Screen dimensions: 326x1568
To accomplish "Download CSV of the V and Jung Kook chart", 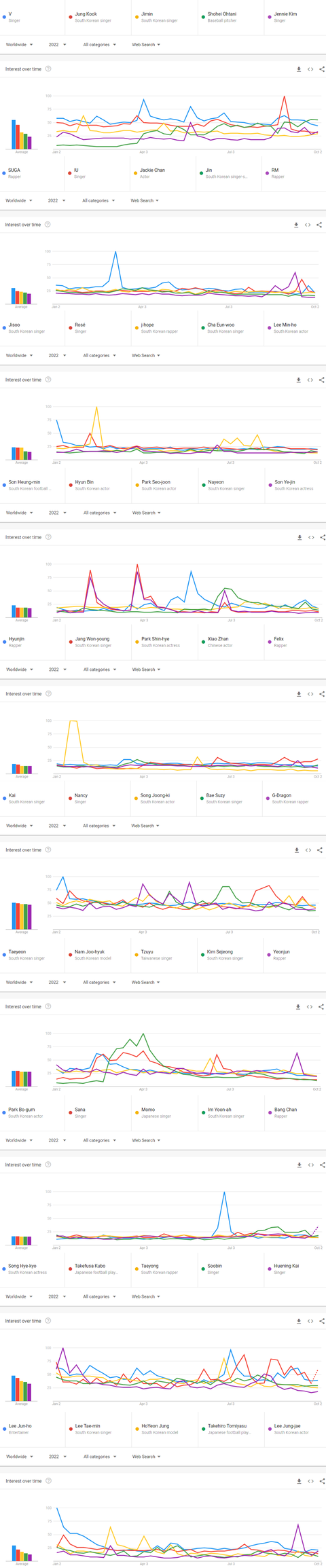I will 299,69.
